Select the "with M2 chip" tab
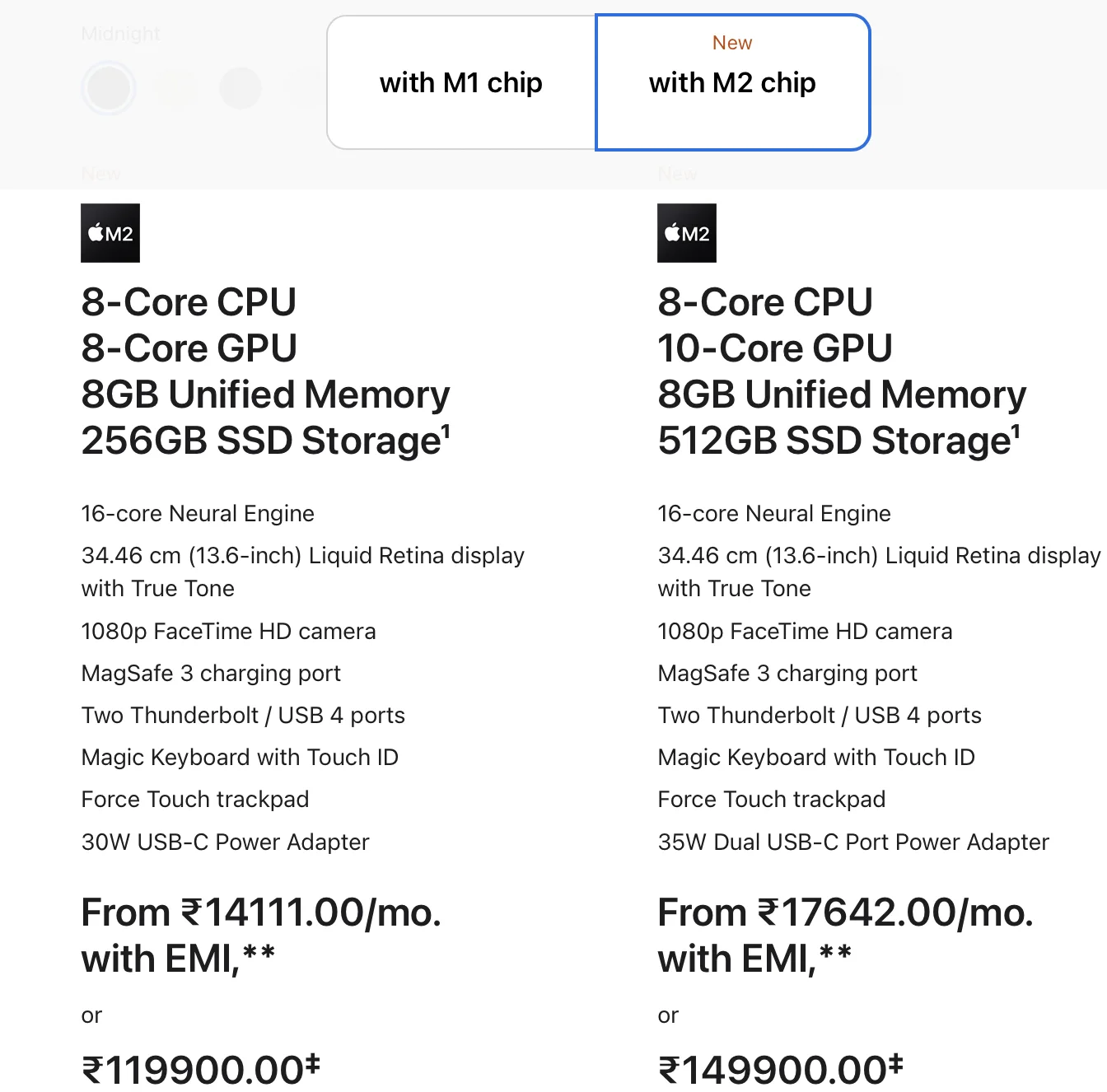 click(x=732, y=82)
